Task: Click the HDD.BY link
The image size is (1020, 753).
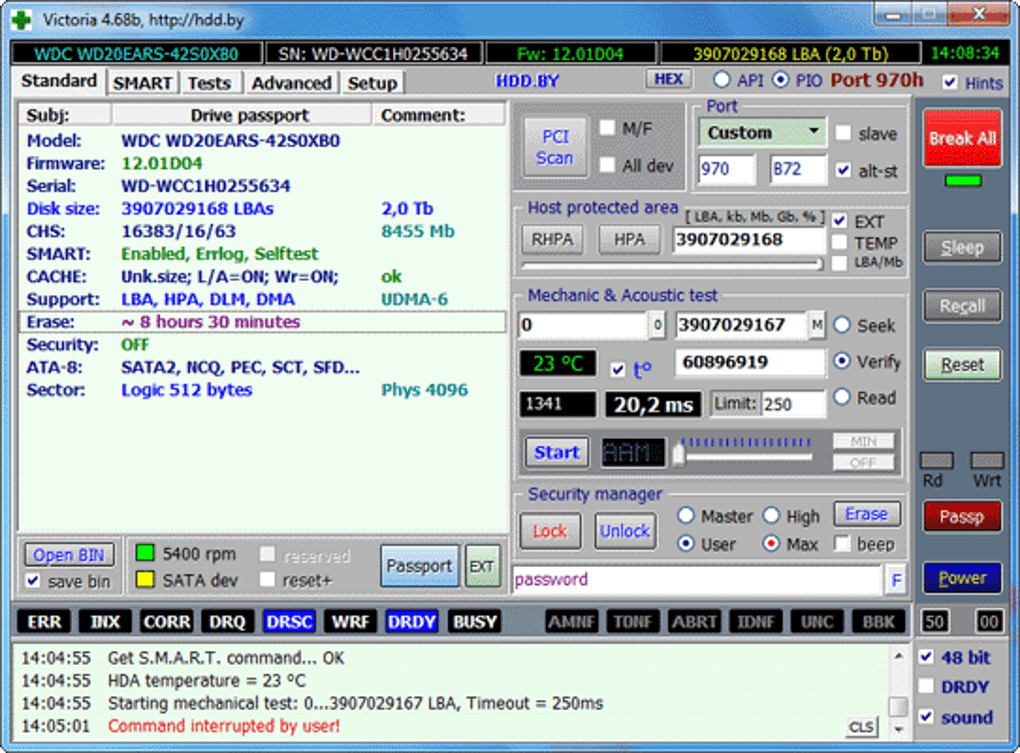Action: (527, 81)
